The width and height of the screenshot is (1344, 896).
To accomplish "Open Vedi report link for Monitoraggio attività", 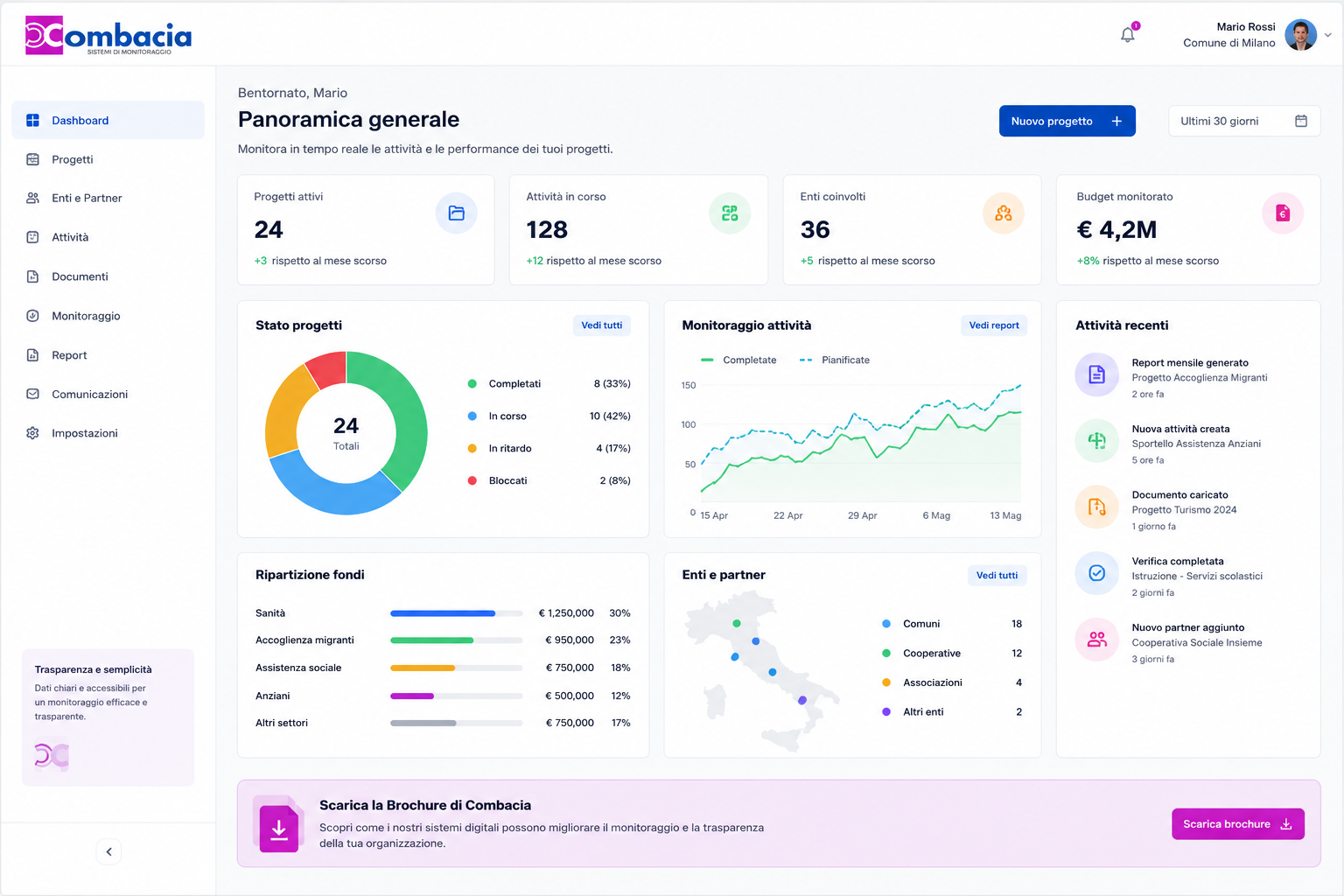I will point(994,325).
